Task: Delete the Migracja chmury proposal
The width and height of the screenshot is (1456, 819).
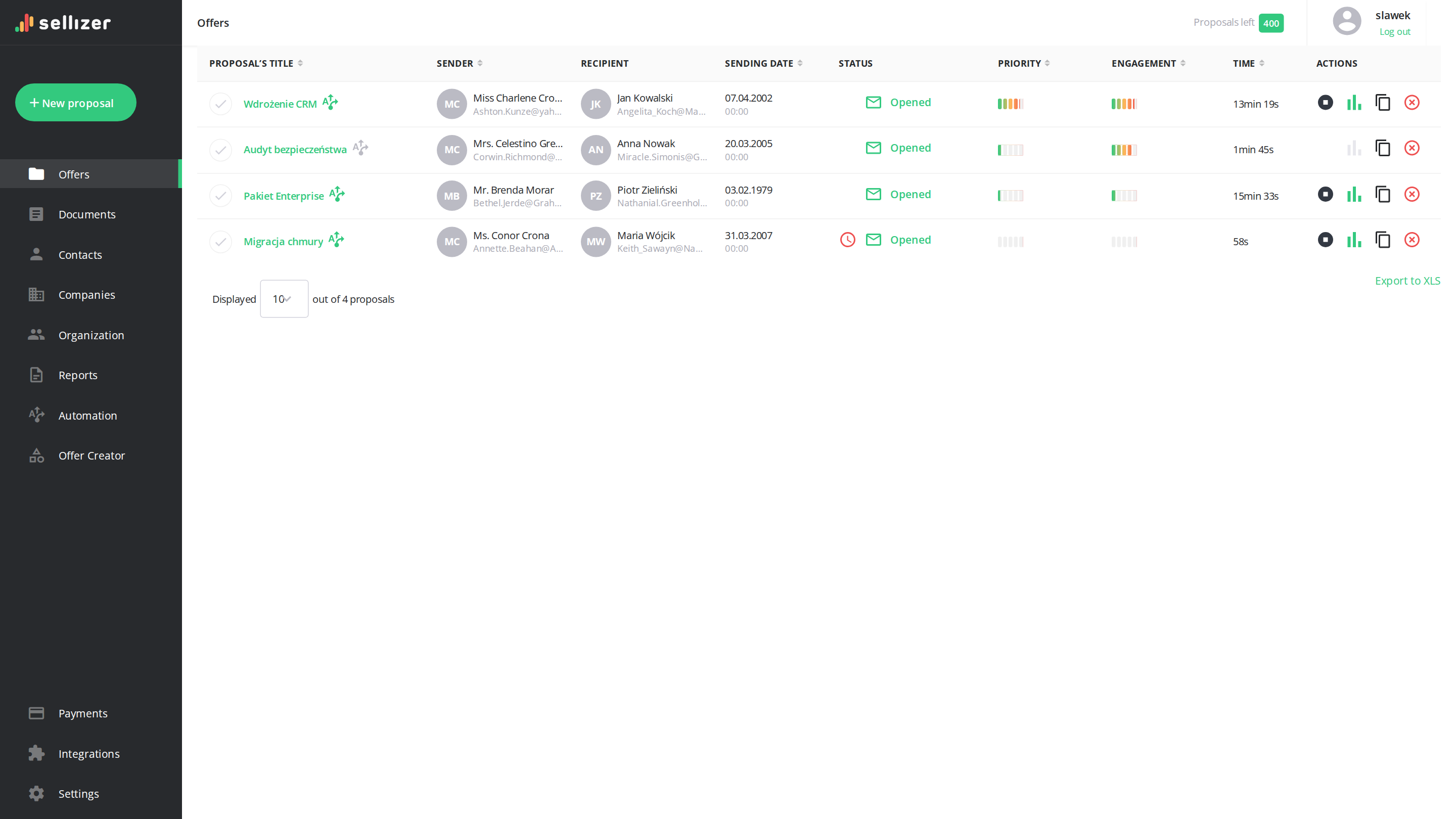Action: tap(1412, 240)
